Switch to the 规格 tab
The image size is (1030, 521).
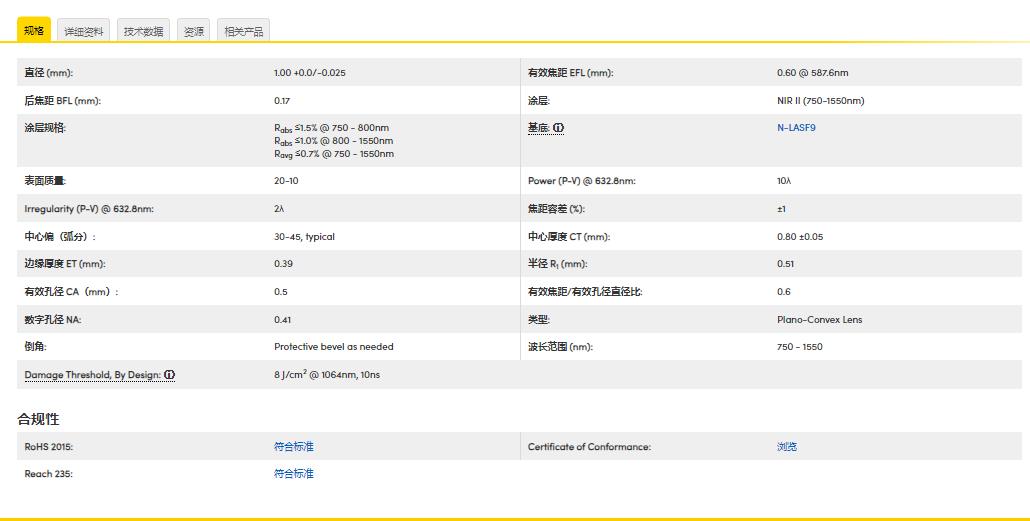(x=34, y=31)
